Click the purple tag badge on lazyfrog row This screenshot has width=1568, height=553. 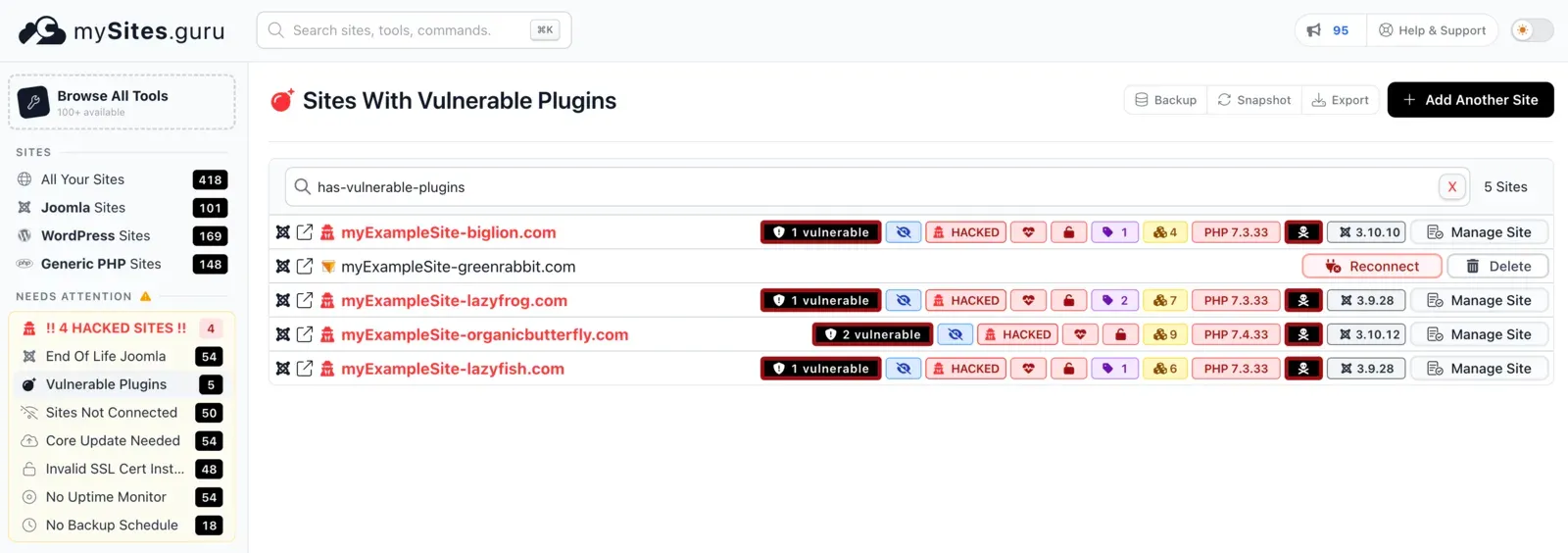tap(1115, 300)
